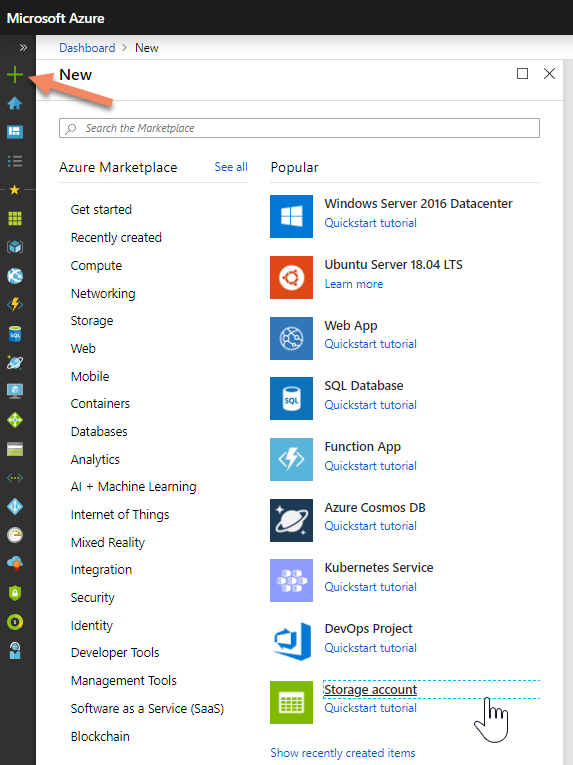The width and height of the screenshot is (573, 765).
Task: Open Storage account title link
Action: (370, 689)
